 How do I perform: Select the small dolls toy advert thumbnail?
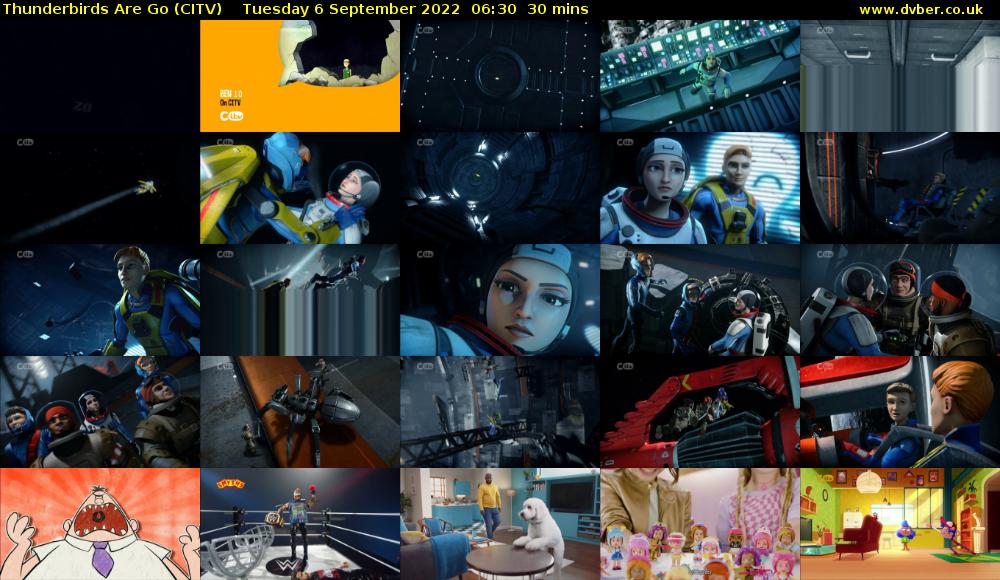[x=700, y=524]
